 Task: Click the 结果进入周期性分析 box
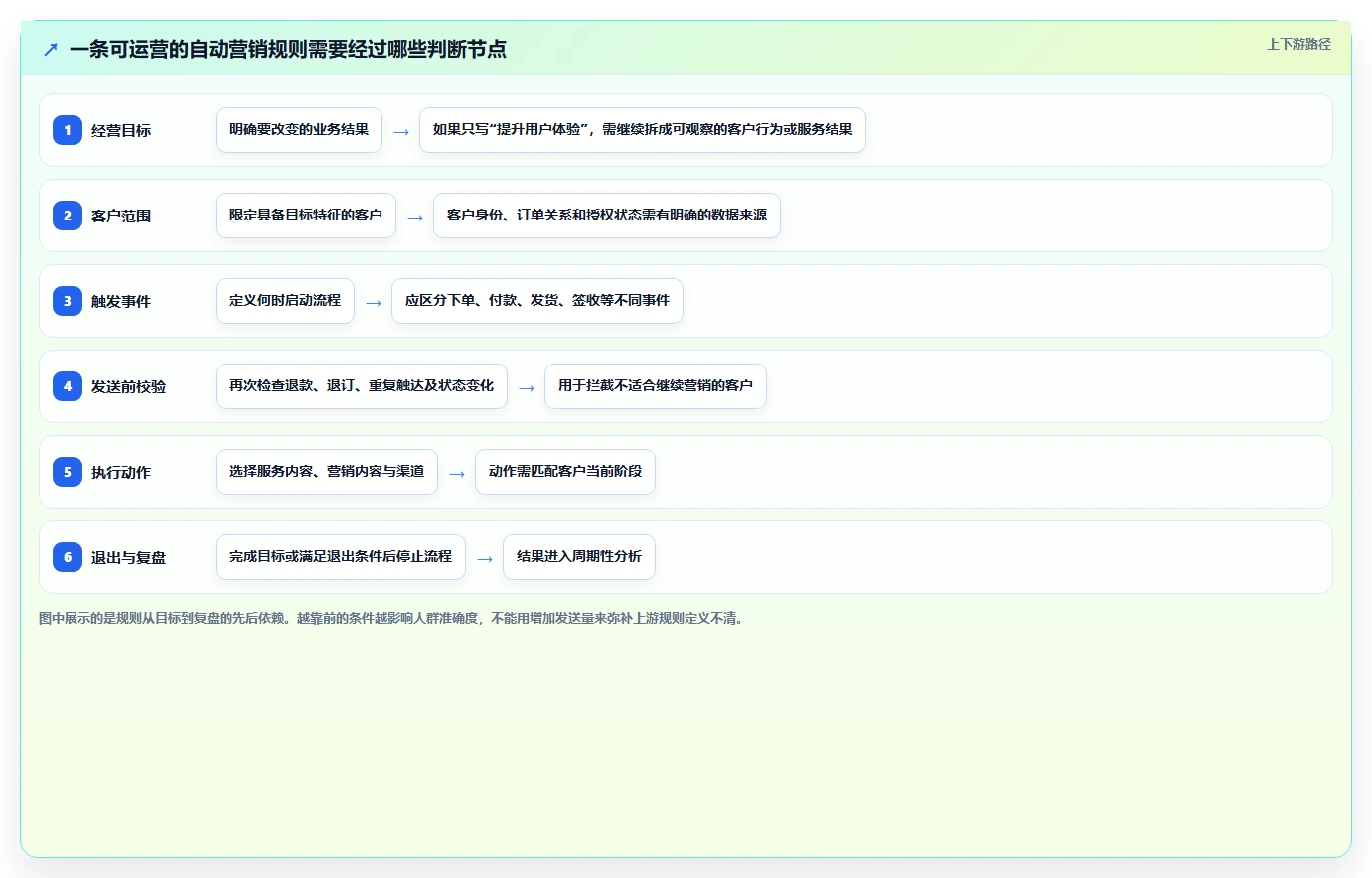tap(579, 557)
